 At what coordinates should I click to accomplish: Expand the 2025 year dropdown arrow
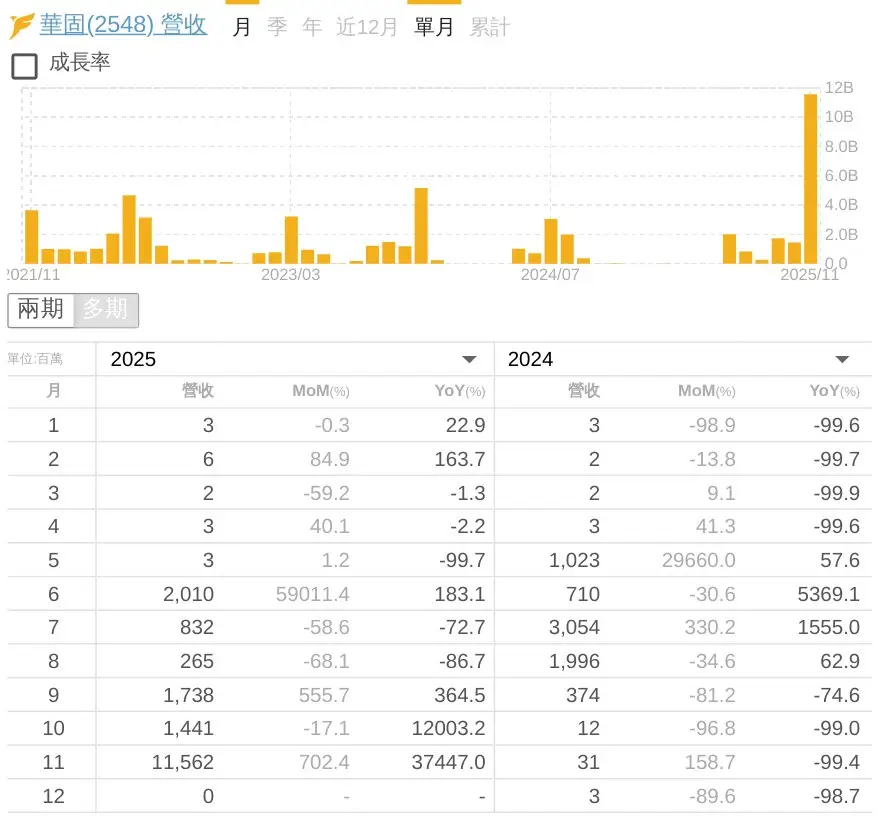click(468, 360)
